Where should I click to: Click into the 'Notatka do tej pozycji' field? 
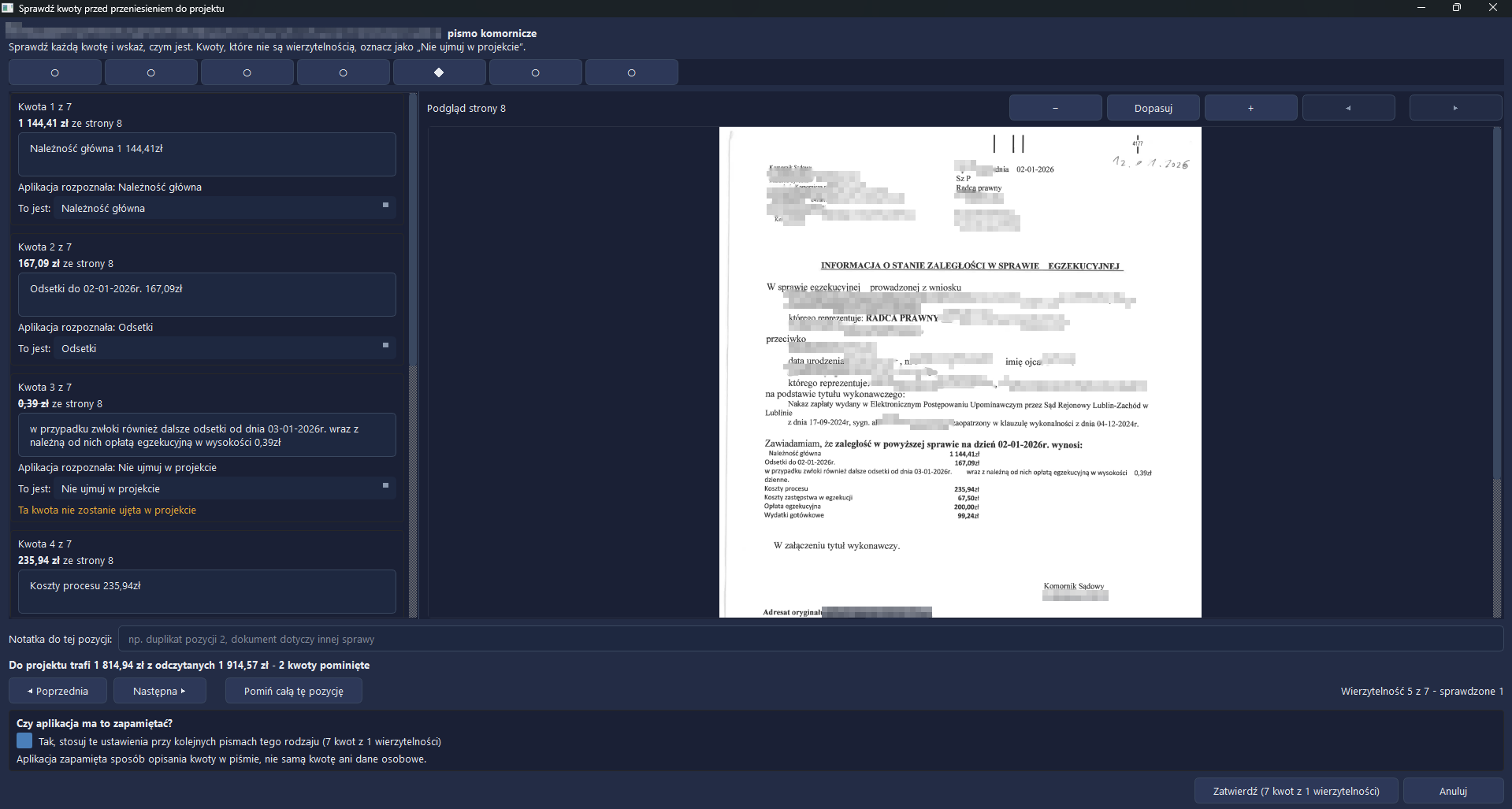coord(810,639)
